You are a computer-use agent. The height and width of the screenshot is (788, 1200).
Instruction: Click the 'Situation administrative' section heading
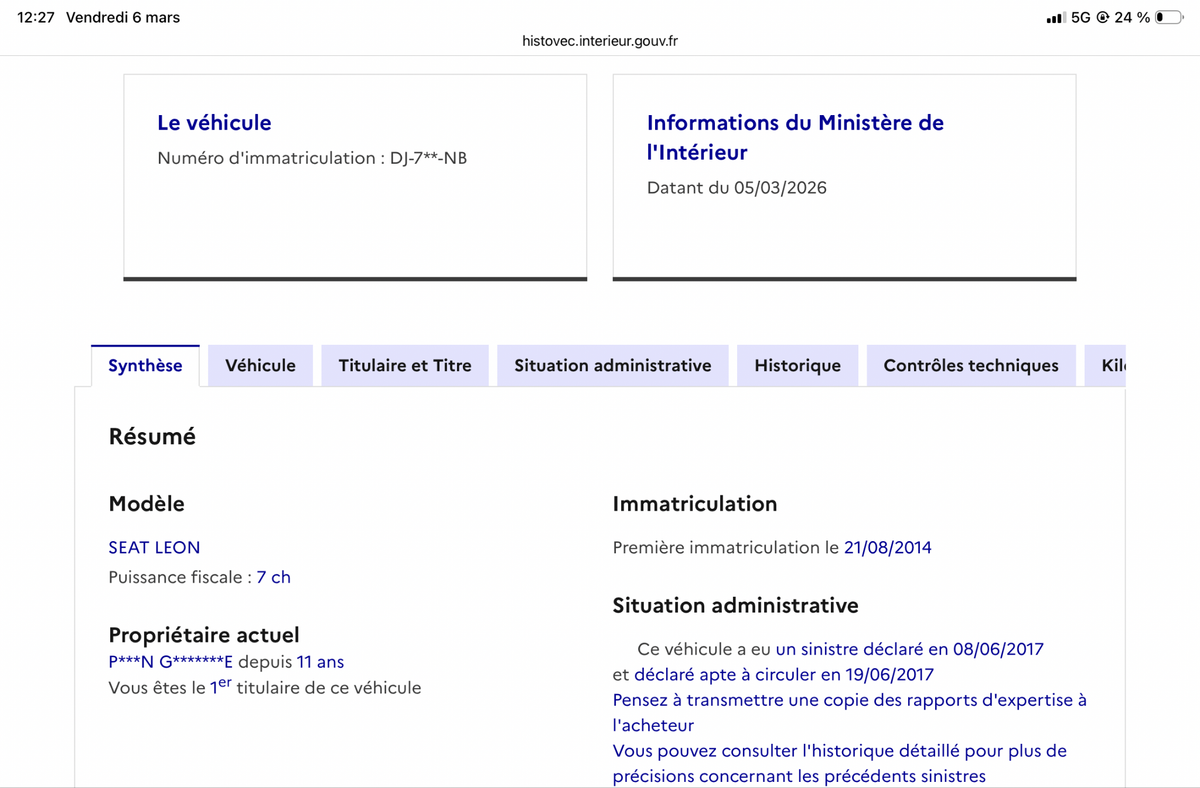[x=736, y=605]
